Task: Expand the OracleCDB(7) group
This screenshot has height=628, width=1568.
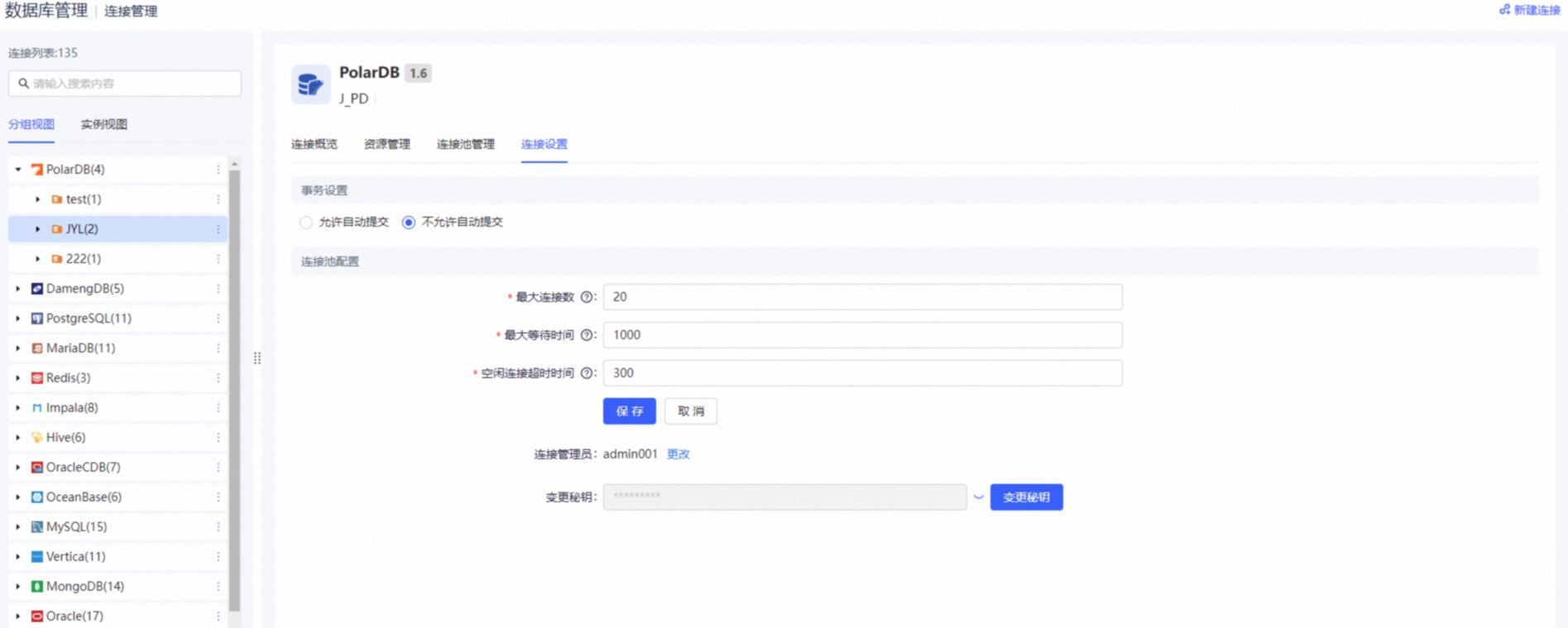Action: (18, 467)
